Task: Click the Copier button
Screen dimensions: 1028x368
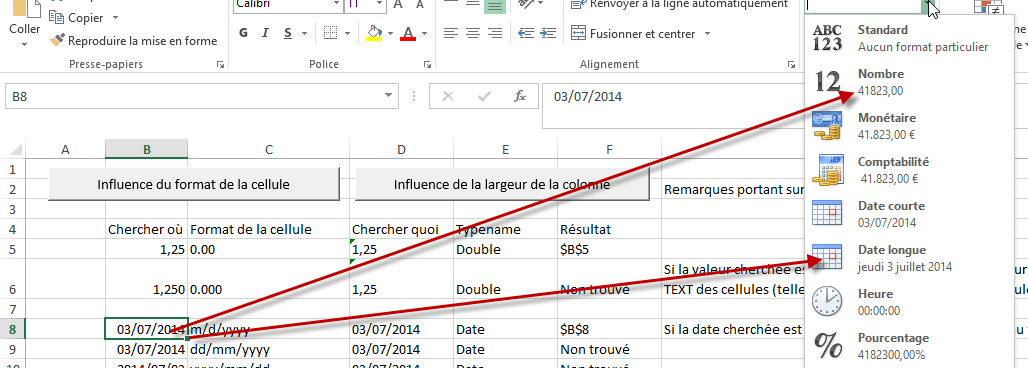Action: click(77, 17)
